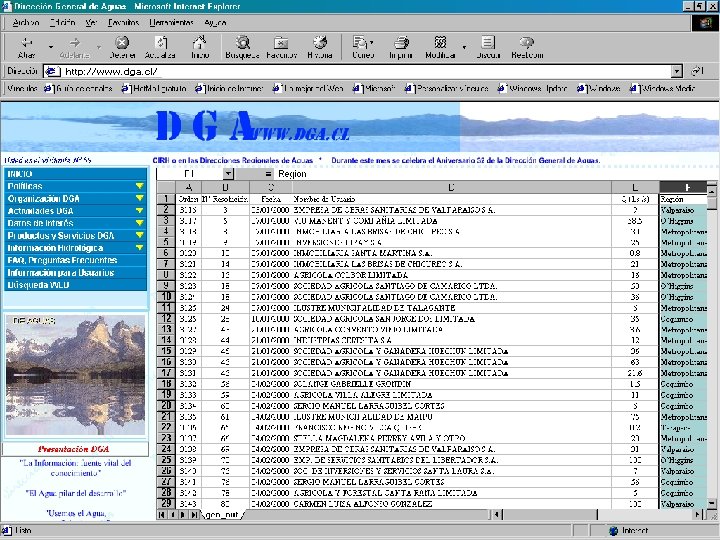Expand the Políticas menu arrow
This screenshot has width=720, height=540.
point(140,186)
